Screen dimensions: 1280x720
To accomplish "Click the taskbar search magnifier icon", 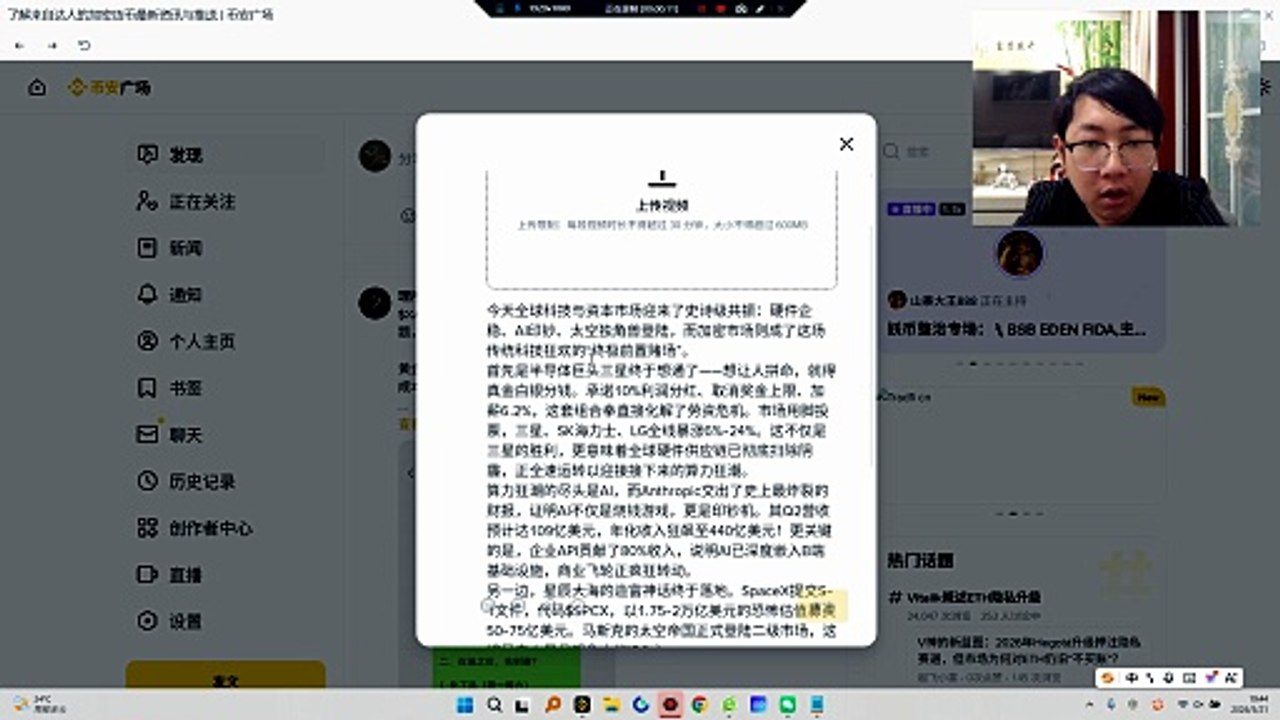I will (x=495, y=705).
